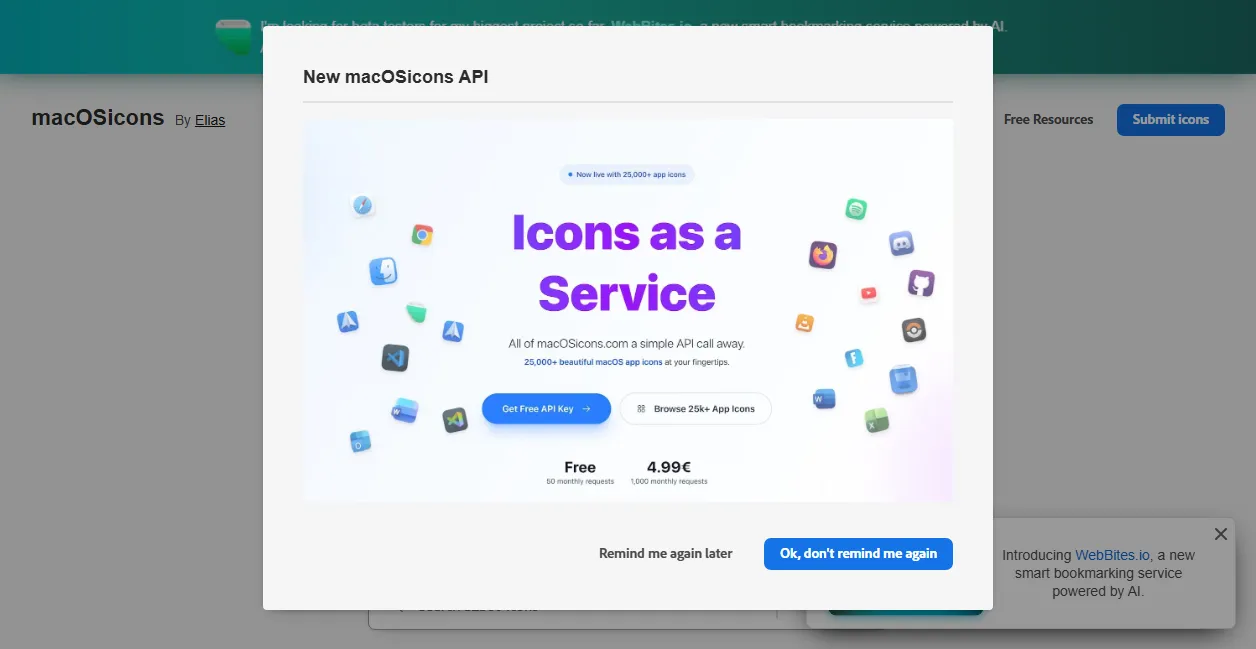Select the Spotify icon
This screenshot has height=649, width=1256.
pyautogui.click(x=856, y=210)
